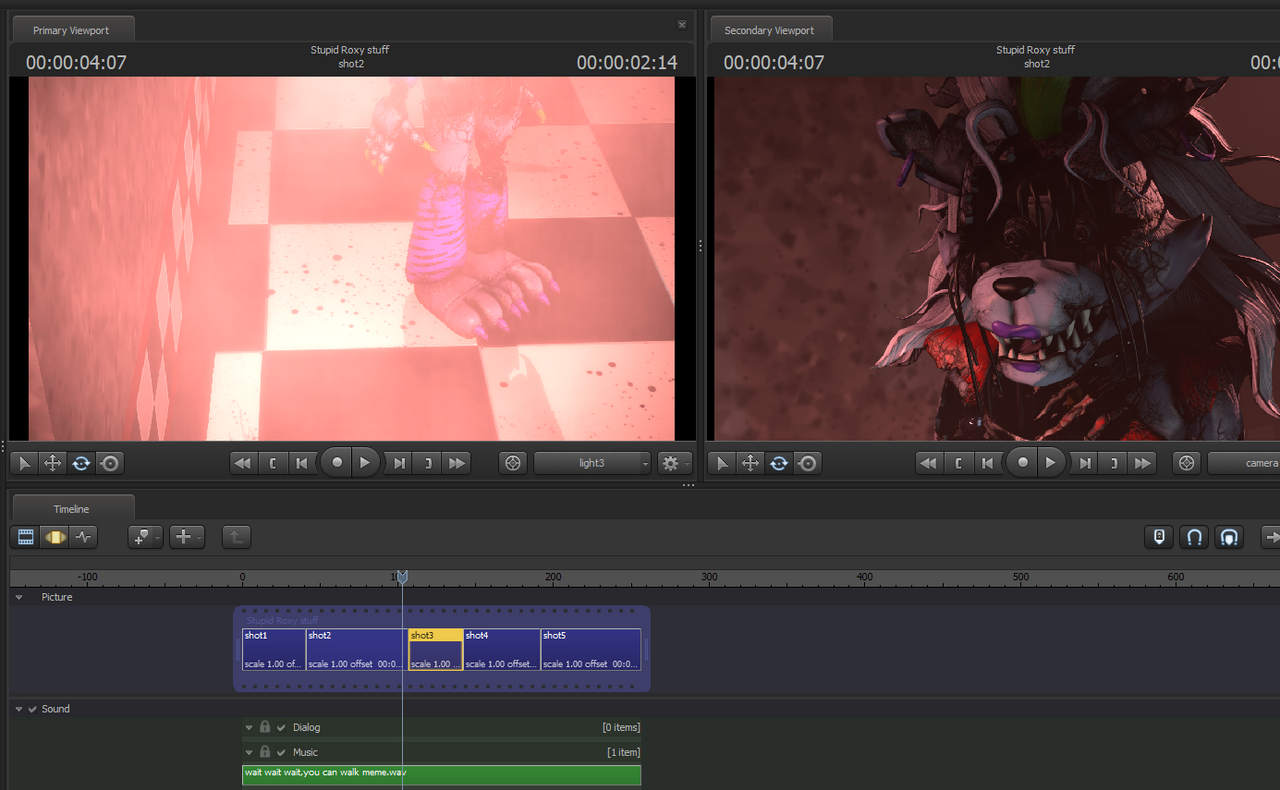
Task: Select the shot1 clip
Action: [273, 649]
